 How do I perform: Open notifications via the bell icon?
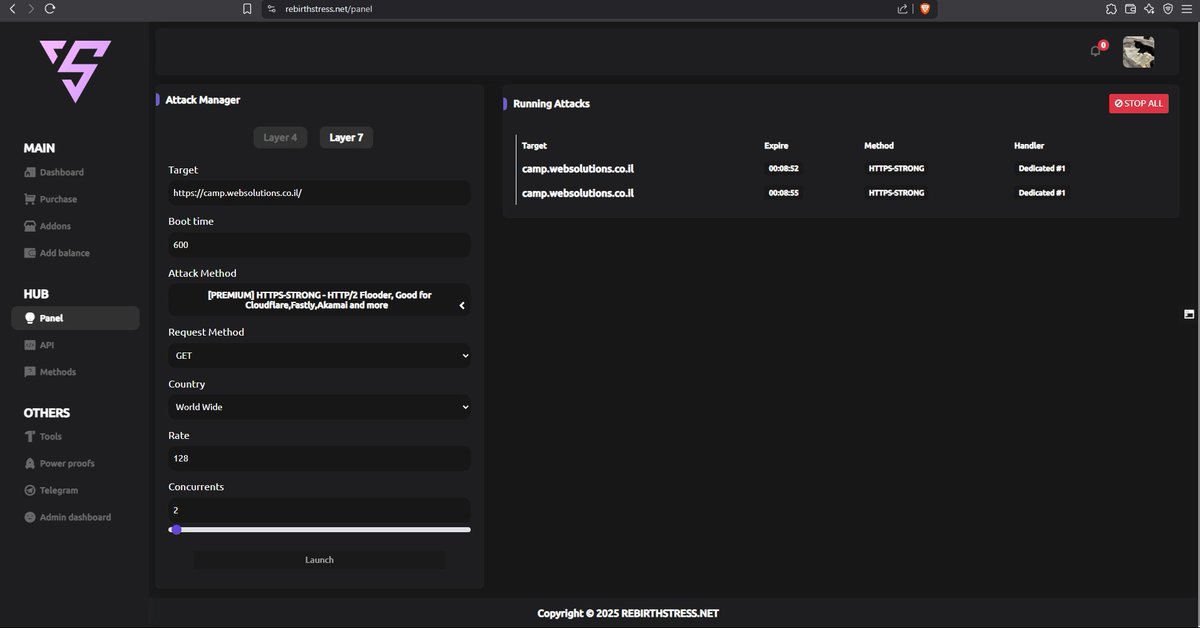[x=1096, y=51]
